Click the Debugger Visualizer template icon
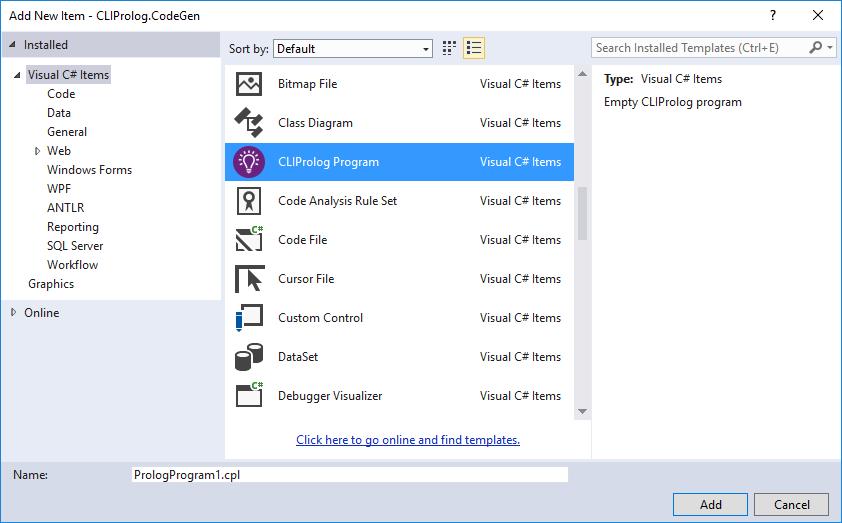 pos(249,395)
